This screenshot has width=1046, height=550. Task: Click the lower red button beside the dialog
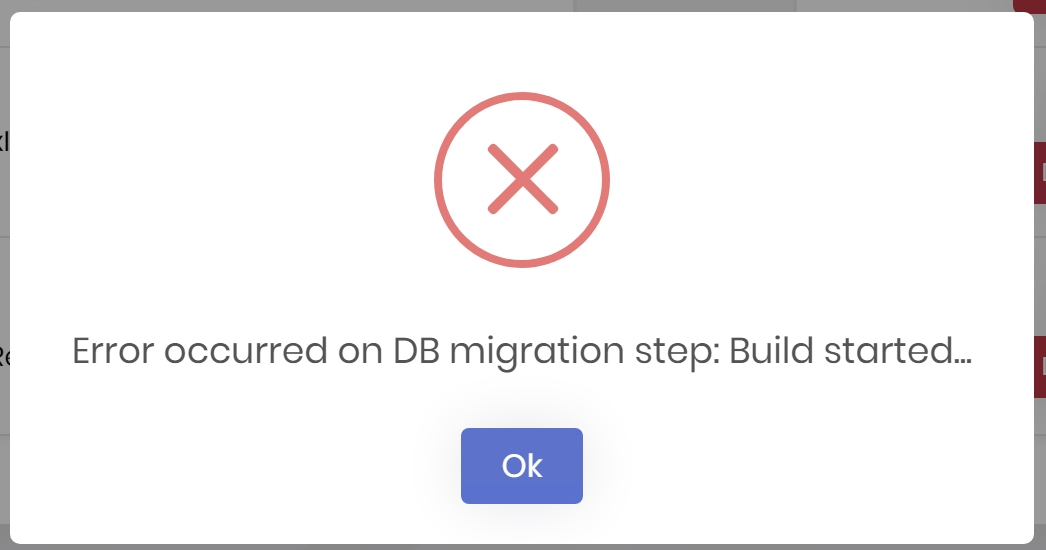click(x=1039, y=366)
